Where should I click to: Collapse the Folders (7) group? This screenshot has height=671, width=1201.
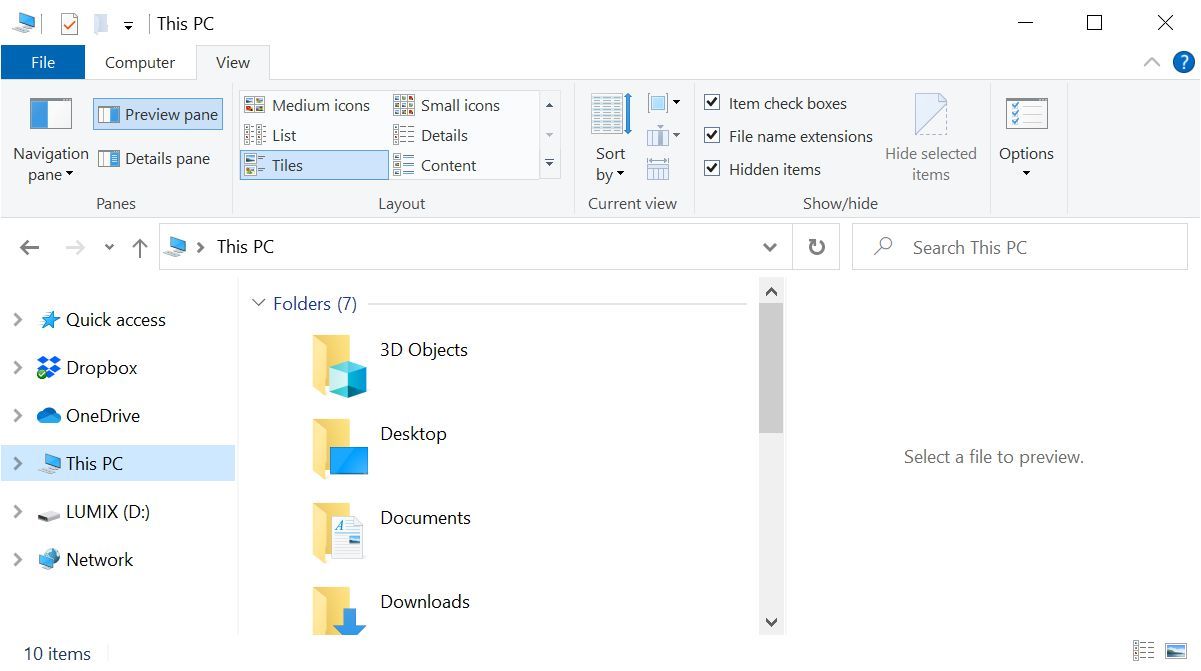coord(259,303)
